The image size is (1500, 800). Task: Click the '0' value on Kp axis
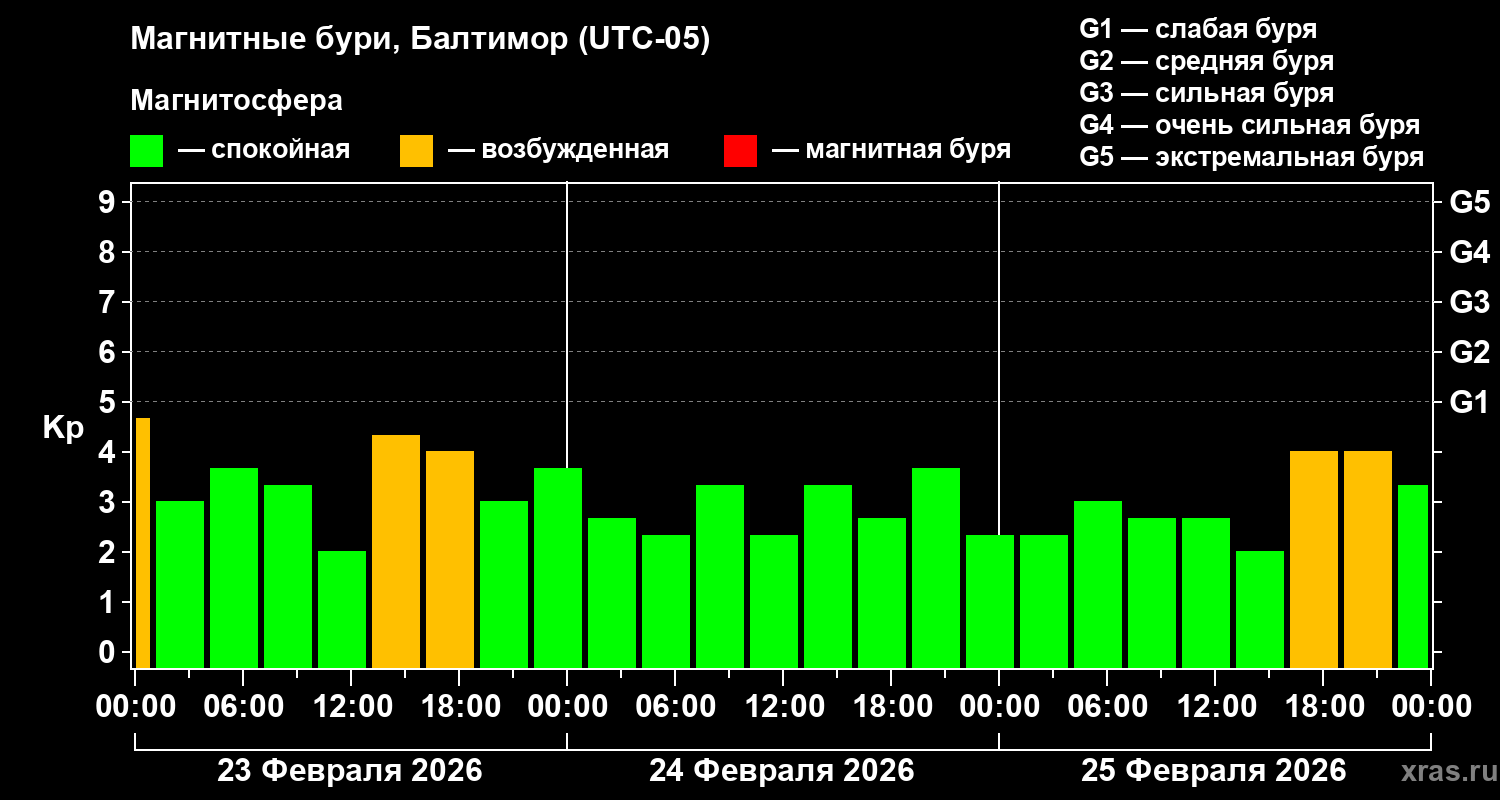[x=109, y=652]
